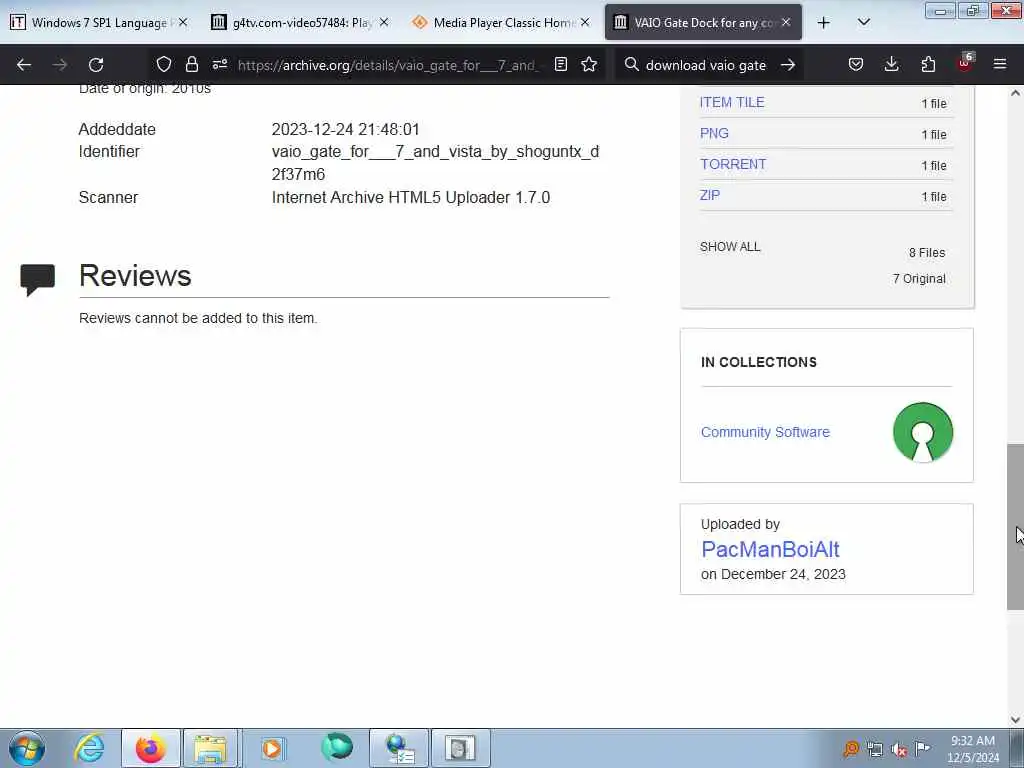
Task: Open the grey document taskbar app
Action: click(x=460, y=748)
